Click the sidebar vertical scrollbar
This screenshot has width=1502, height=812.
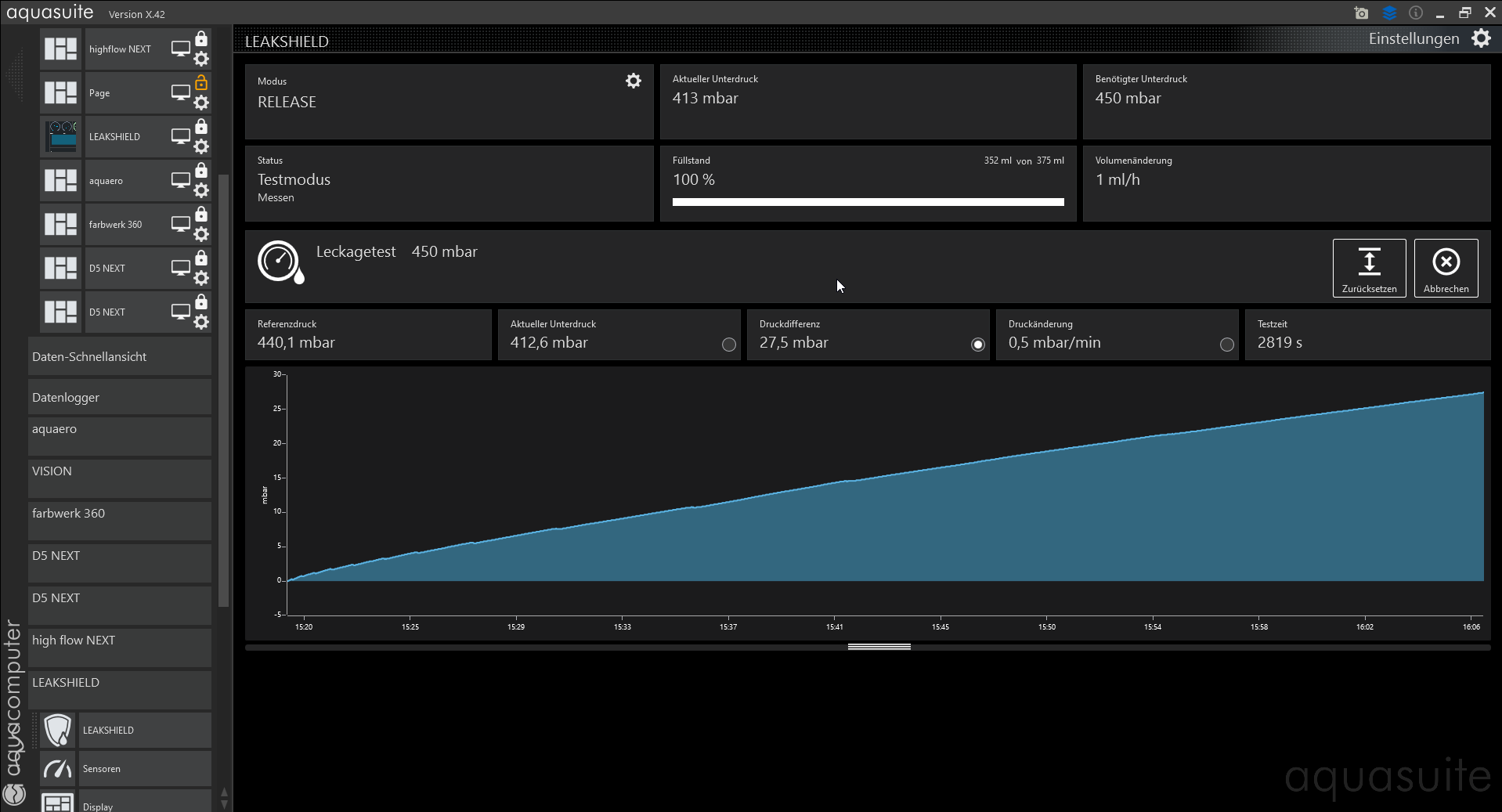(223, 390)
